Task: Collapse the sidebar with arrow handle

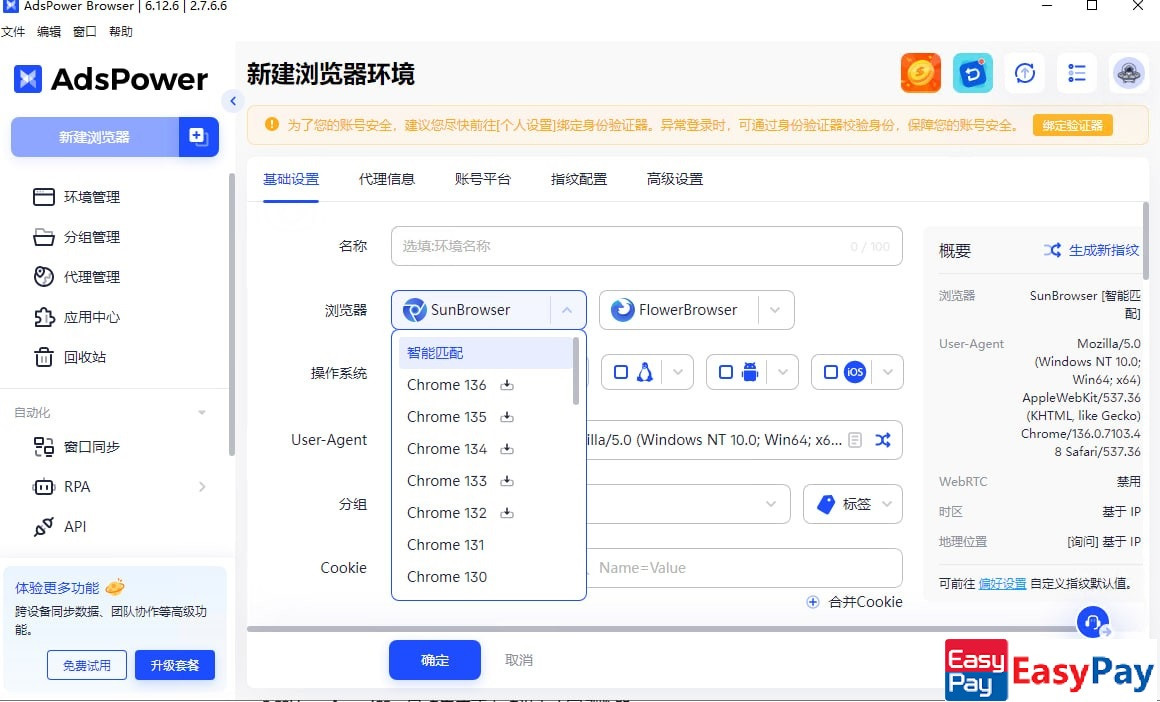Action: pyautogui.click(x=233, y=101)
